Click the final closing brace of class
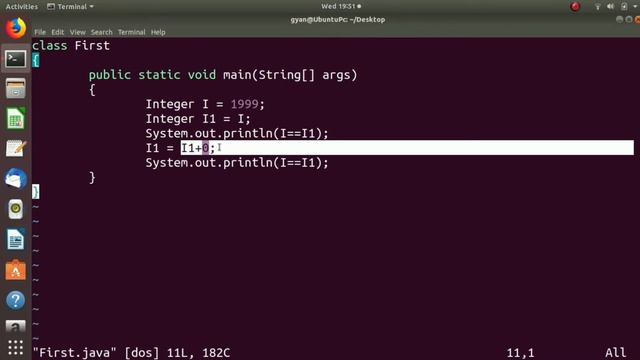 [x=36, y=192]
